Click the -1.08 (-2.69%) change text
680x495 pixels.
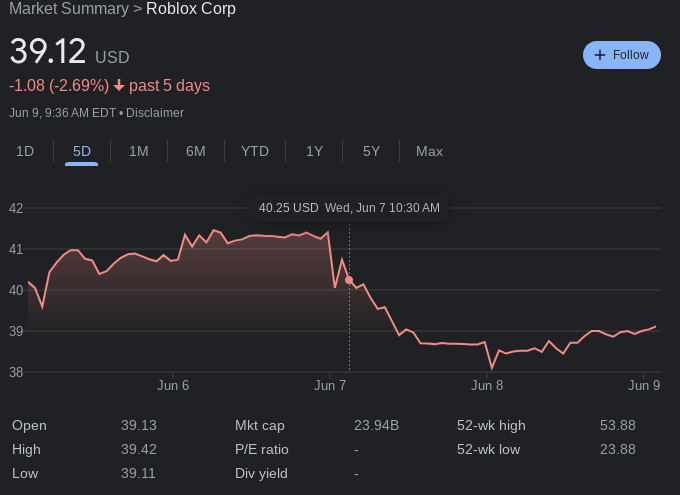[59, 85]
